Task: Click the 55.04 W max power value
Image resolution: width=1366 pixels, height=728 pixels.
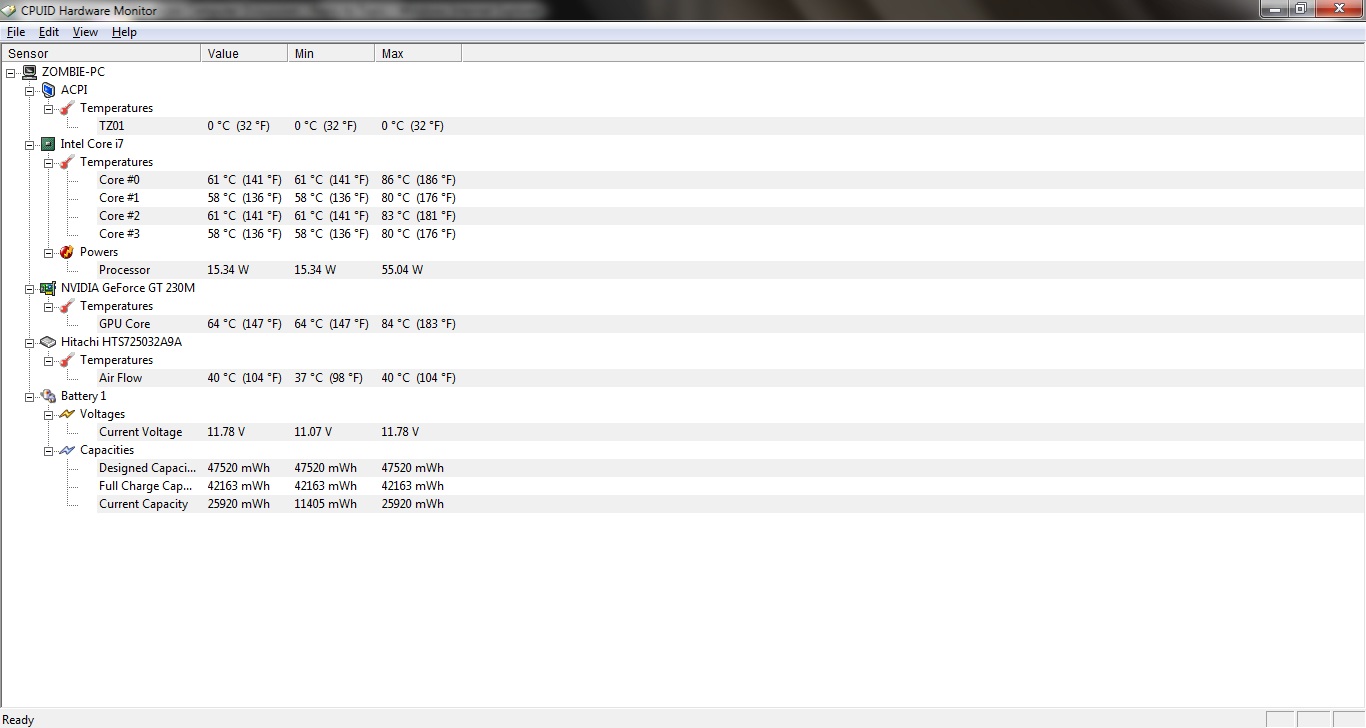Action: pyautogui.click(x=402, y=270)
